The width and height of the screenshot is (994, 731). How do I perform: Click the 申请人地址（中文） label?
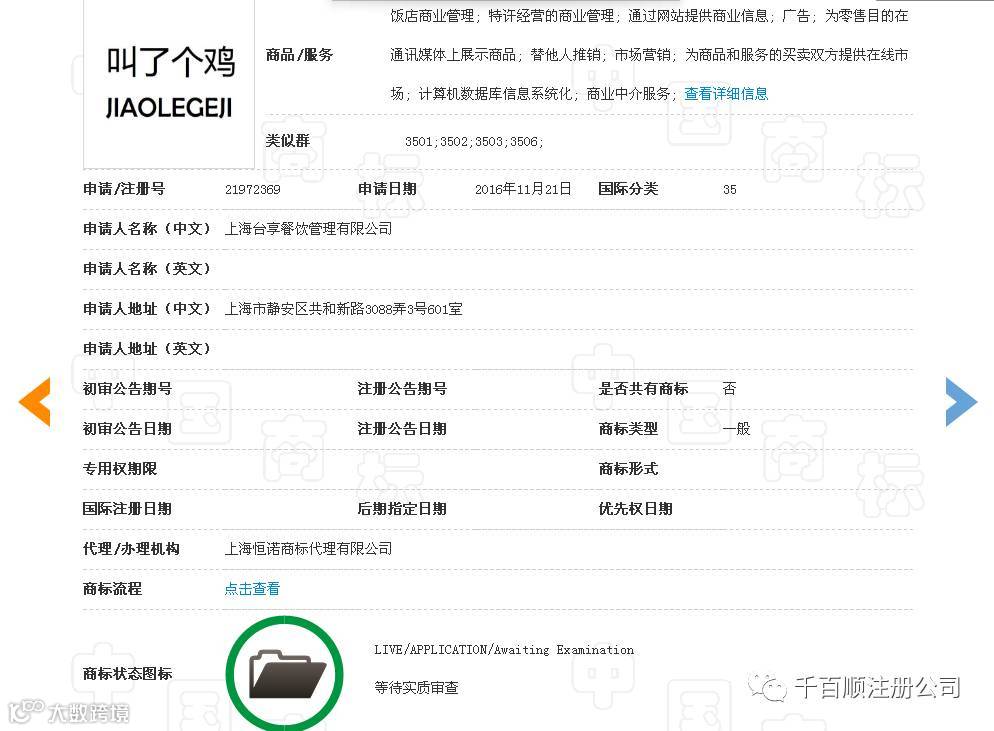146,309
